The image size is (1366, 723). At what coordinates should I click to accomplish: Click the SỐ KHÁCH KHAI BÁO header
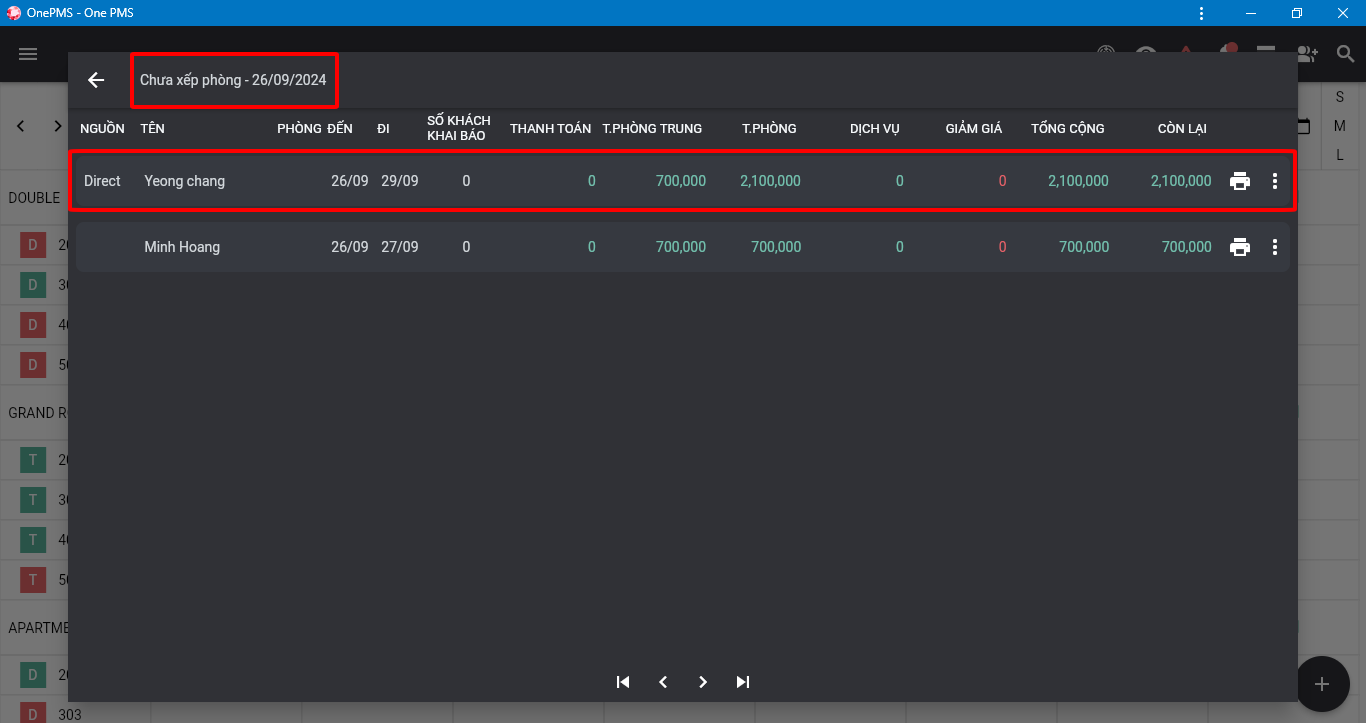(459, 128)
